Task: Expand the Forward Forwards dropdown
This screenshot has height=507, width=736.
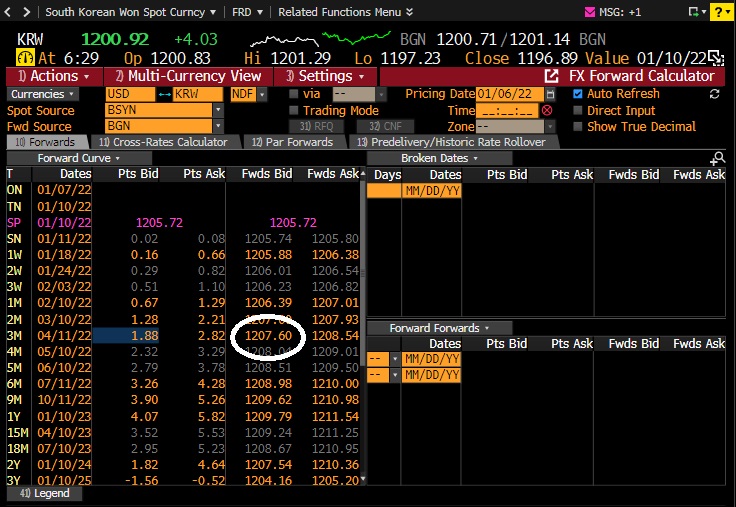Action: pos(439,328)
